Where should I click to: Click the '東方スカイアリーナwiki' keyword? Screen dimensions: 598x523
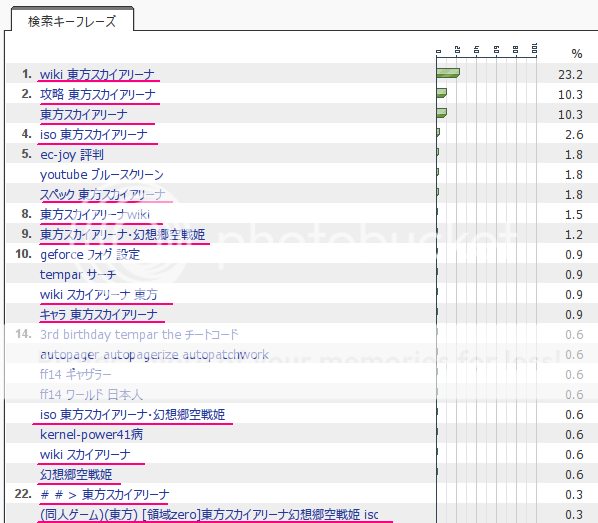point(95,214)
